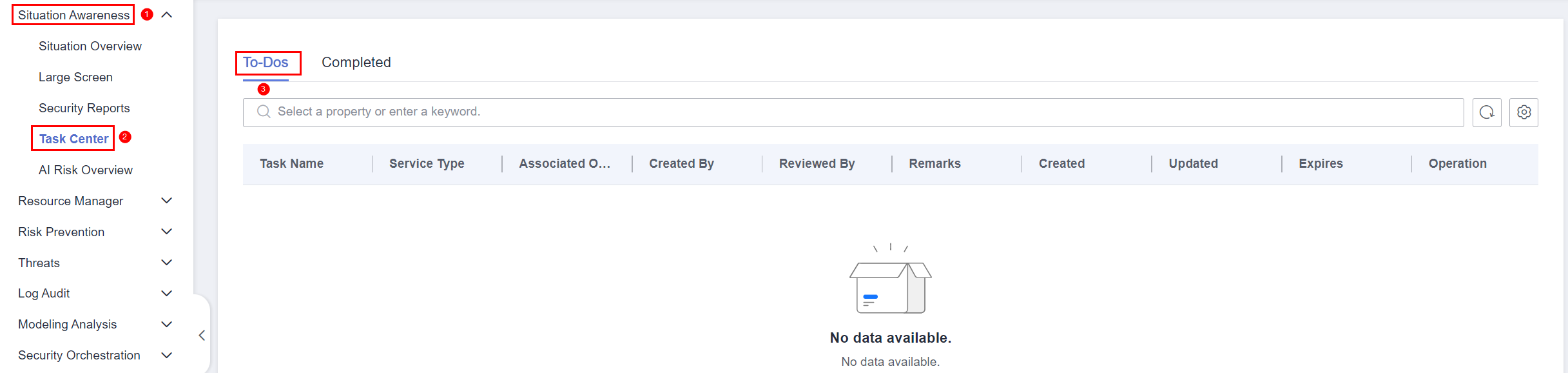Select Task Center in sidebar
The image size is (1568, 373).
coord(73,139)
